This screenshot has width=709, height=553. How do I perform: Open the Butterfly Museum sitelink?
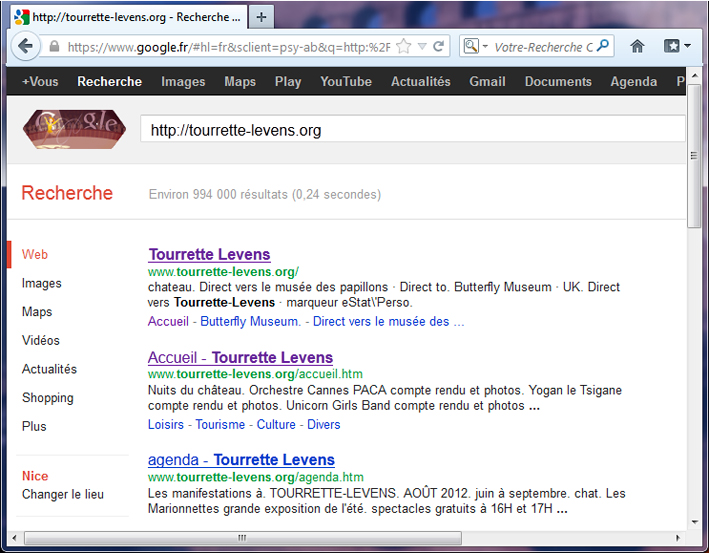251,321
